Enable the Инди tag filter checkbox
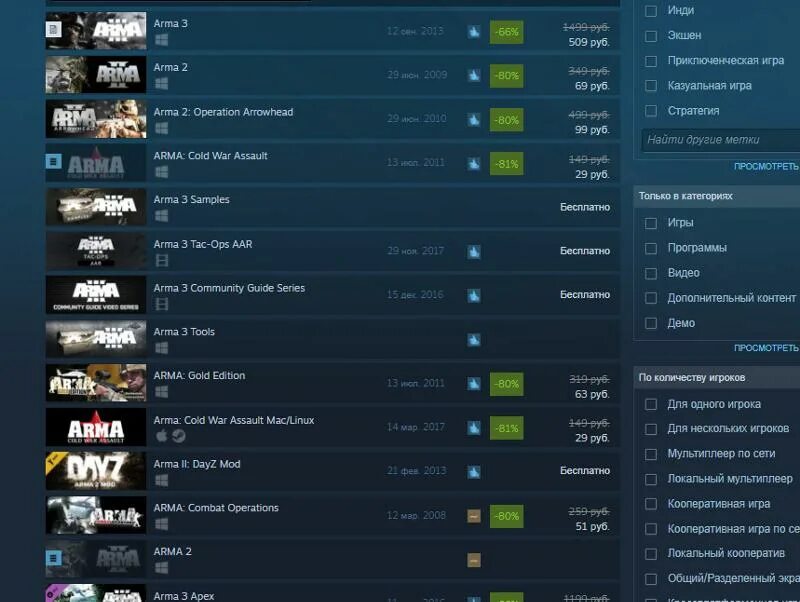The image size is (800, 602). tap(651, 11)
